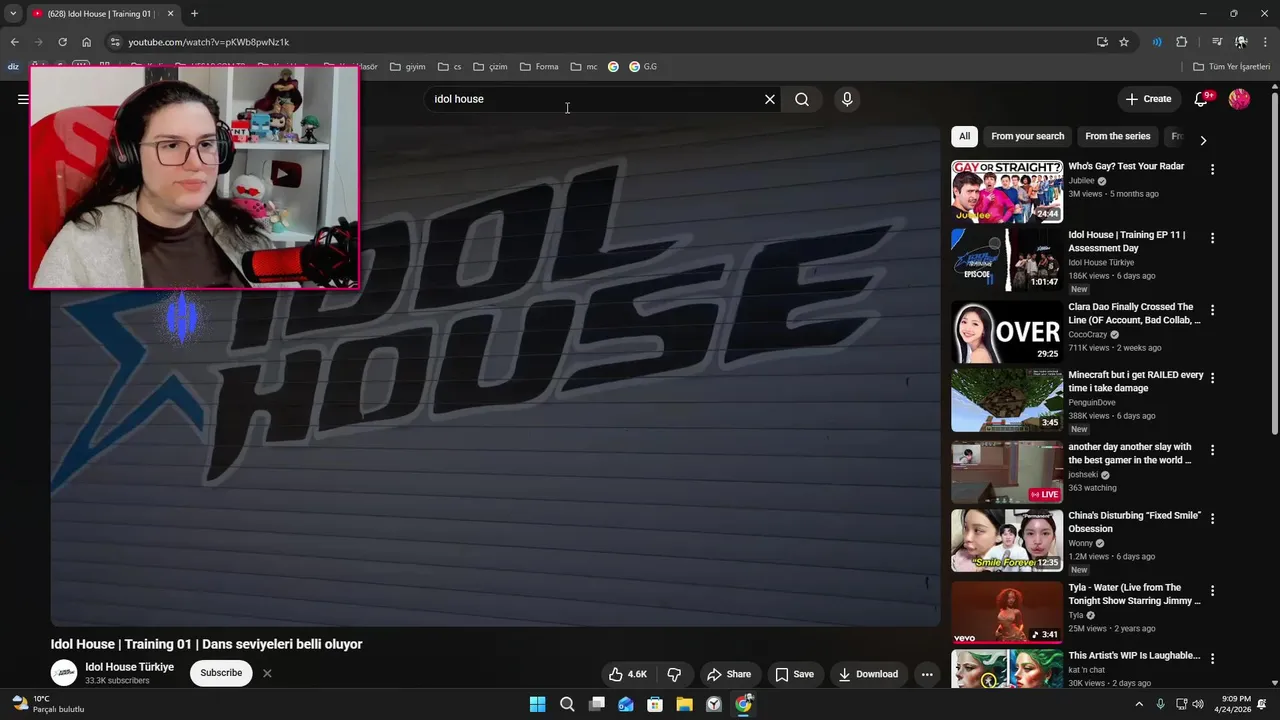Clear the 'idol house' search text
Screen dimensions: 1280x720
click(x=770, y=99)
